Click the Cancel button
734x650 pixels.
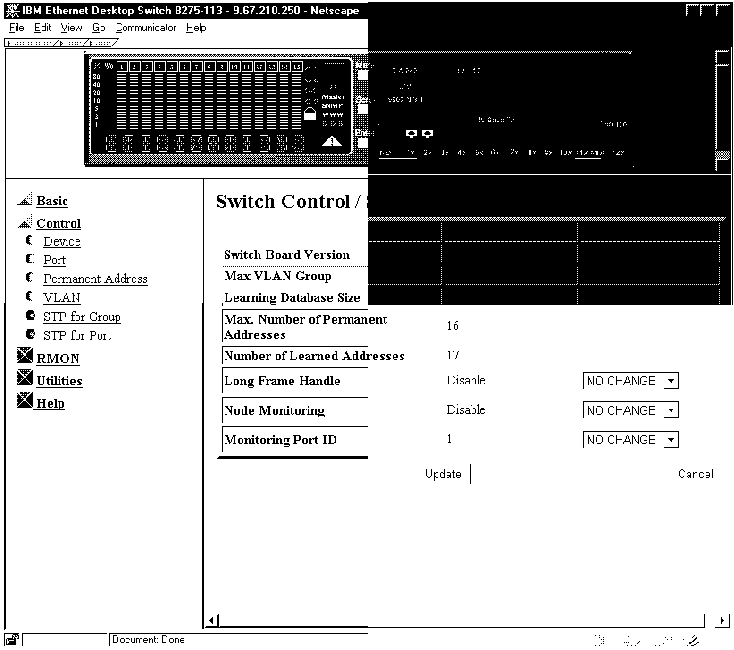(695, 474)
